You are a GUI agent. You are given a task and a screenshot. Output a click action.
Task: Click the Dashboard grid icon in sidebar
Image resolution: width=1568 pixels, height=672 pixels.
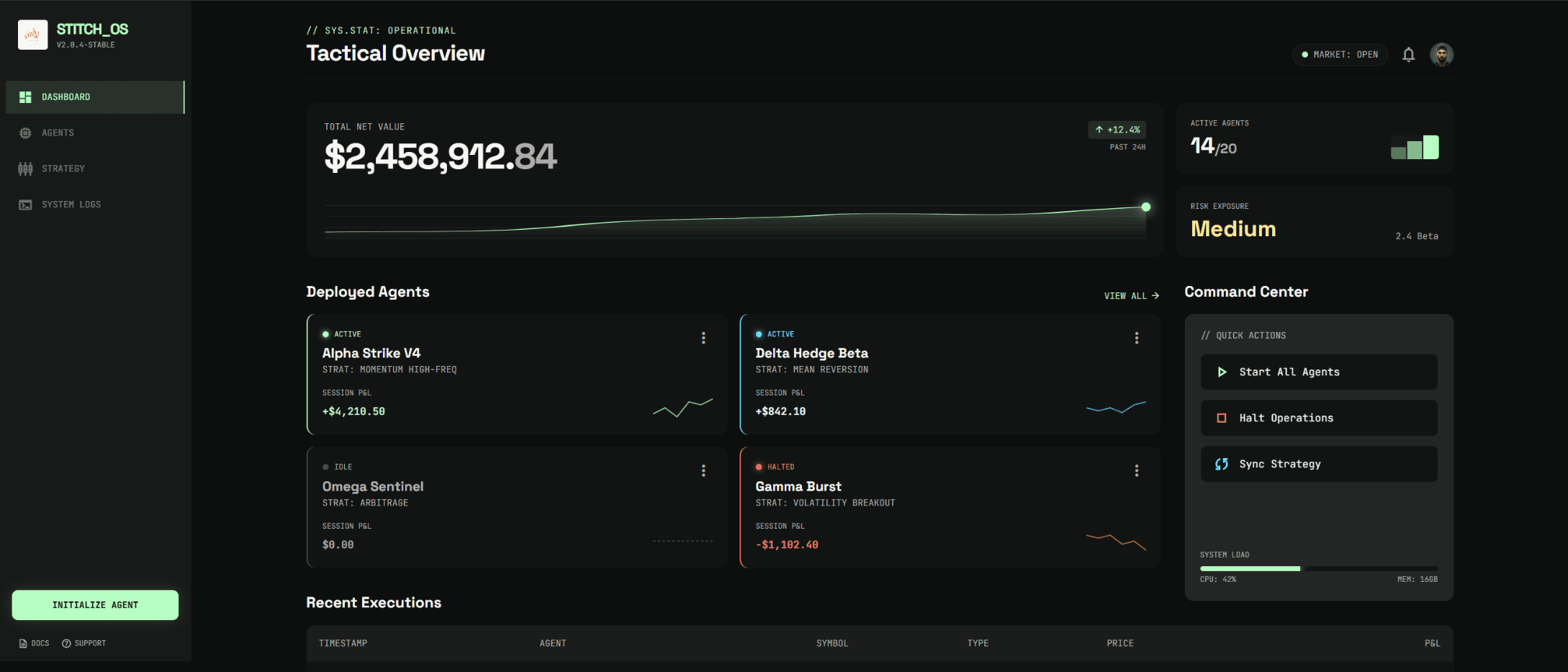[x=25, y=97]
